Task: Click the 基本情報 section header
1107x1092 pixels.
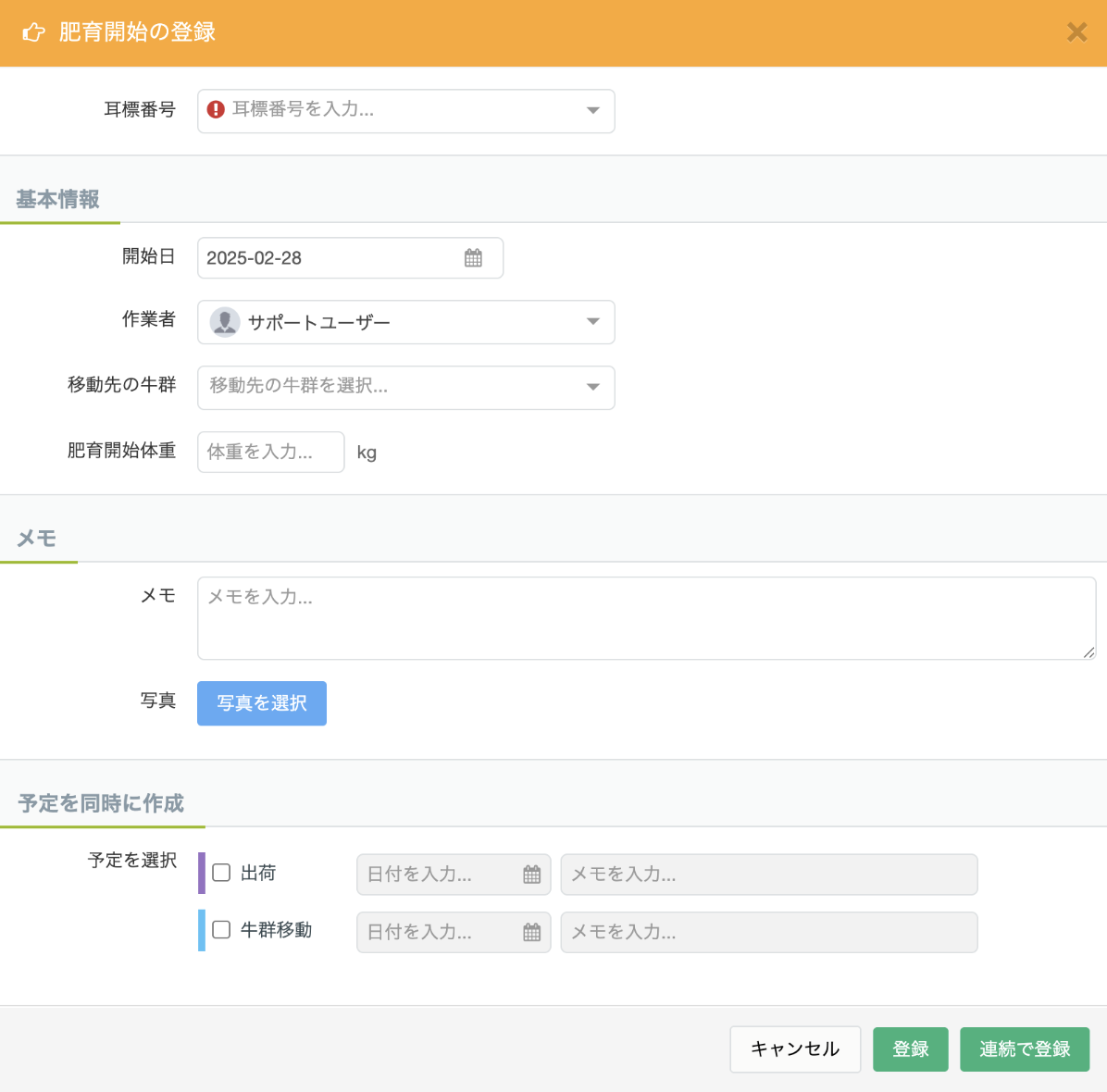Action: [57, 199]
